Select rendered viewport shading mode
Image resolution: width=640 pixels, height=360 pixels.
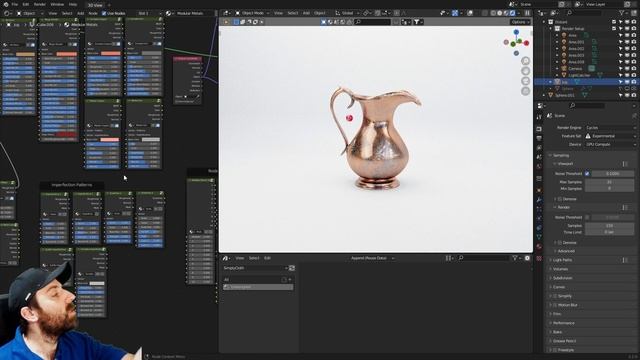[513, 13]
